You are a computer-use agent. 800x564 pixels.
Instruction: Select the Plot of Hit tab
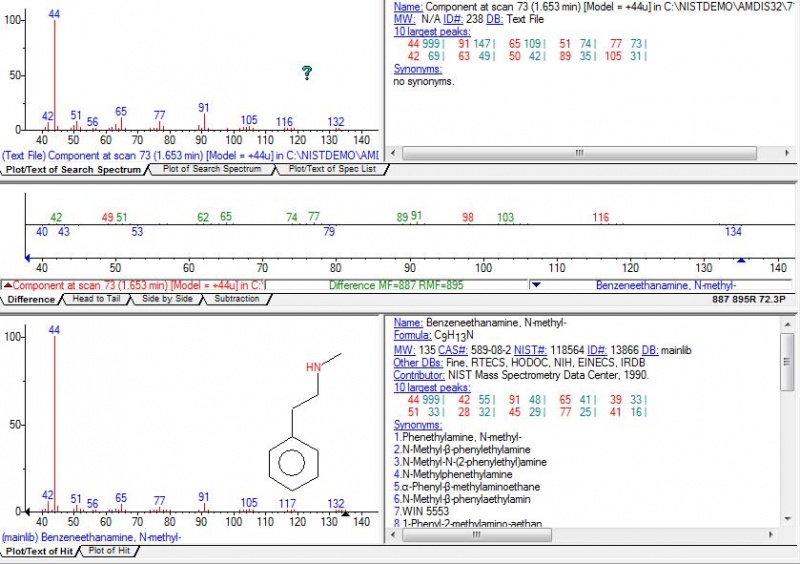[x=109, y=551]
